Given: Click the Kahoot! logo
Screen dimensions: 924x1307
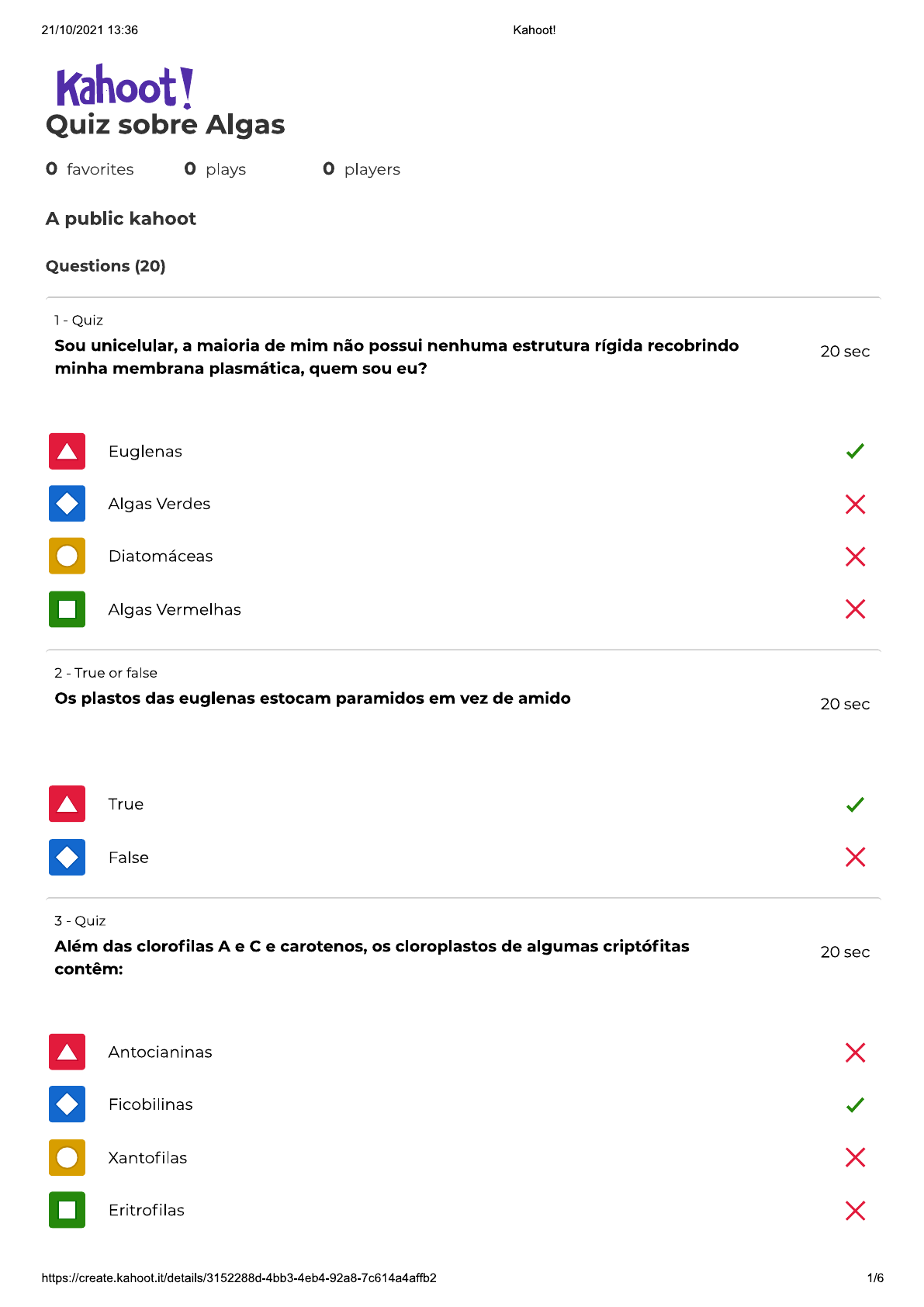Looking at the screenshot, I should [x=124, y=87].
